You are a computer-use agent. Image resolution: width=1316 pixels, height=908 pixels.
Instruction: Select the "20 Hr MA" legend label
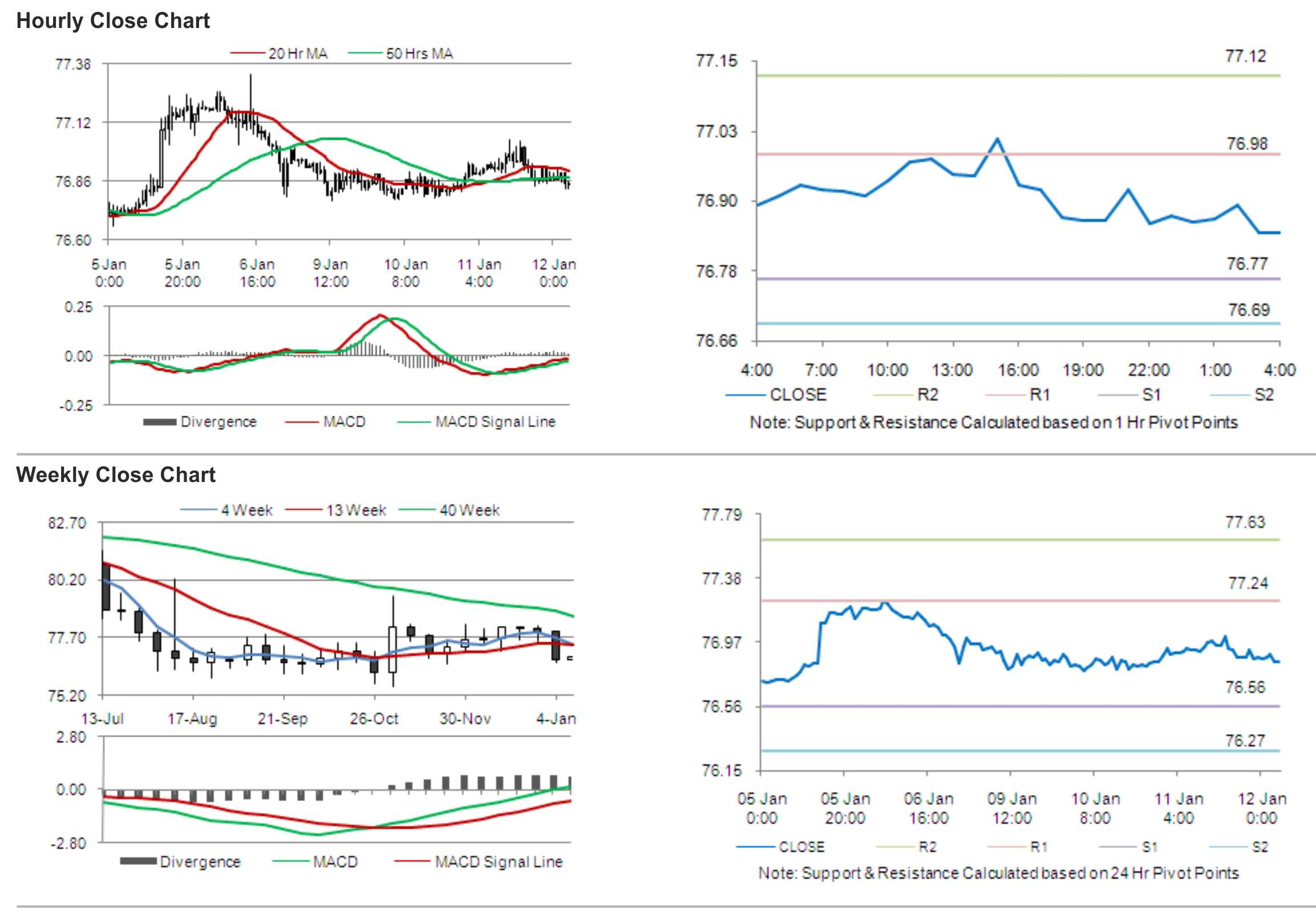(x=298, y=54)
